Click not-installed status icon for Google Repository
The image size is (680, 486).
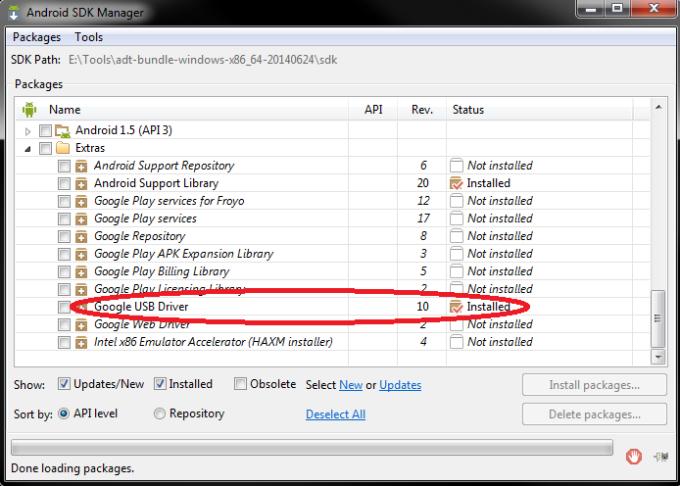pyautogui.click(x=456, y=236)
